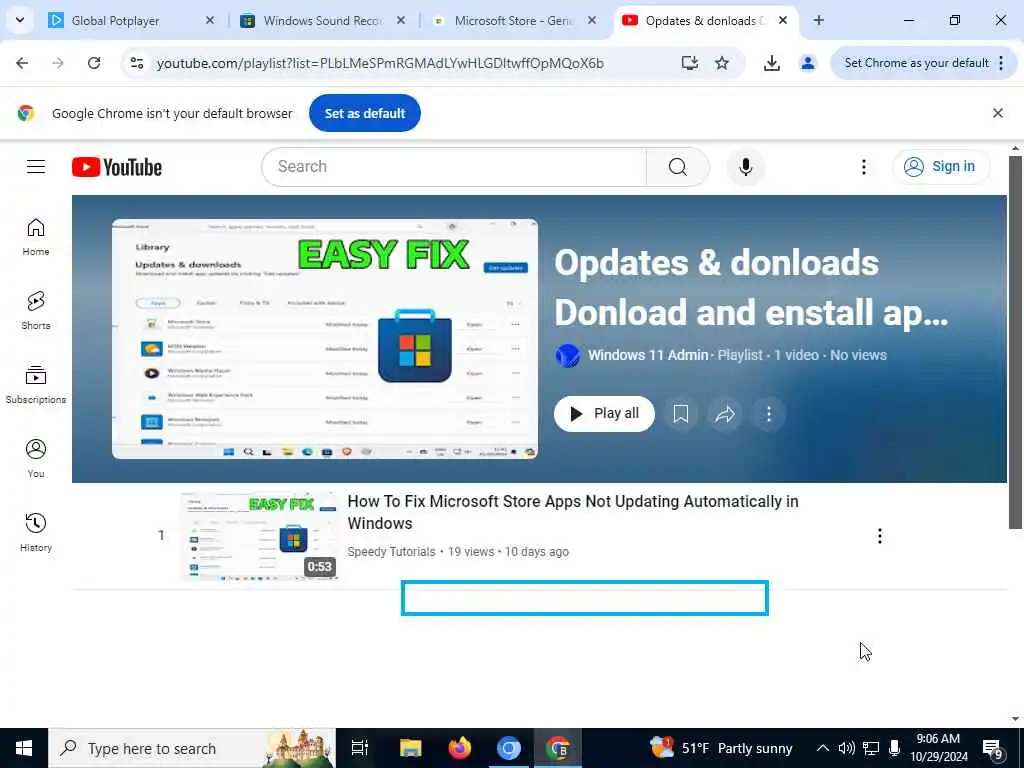The height and width of the screenshot is (768, 1024).
Task: Open the volume control in system tray
Action: (846, 748)
